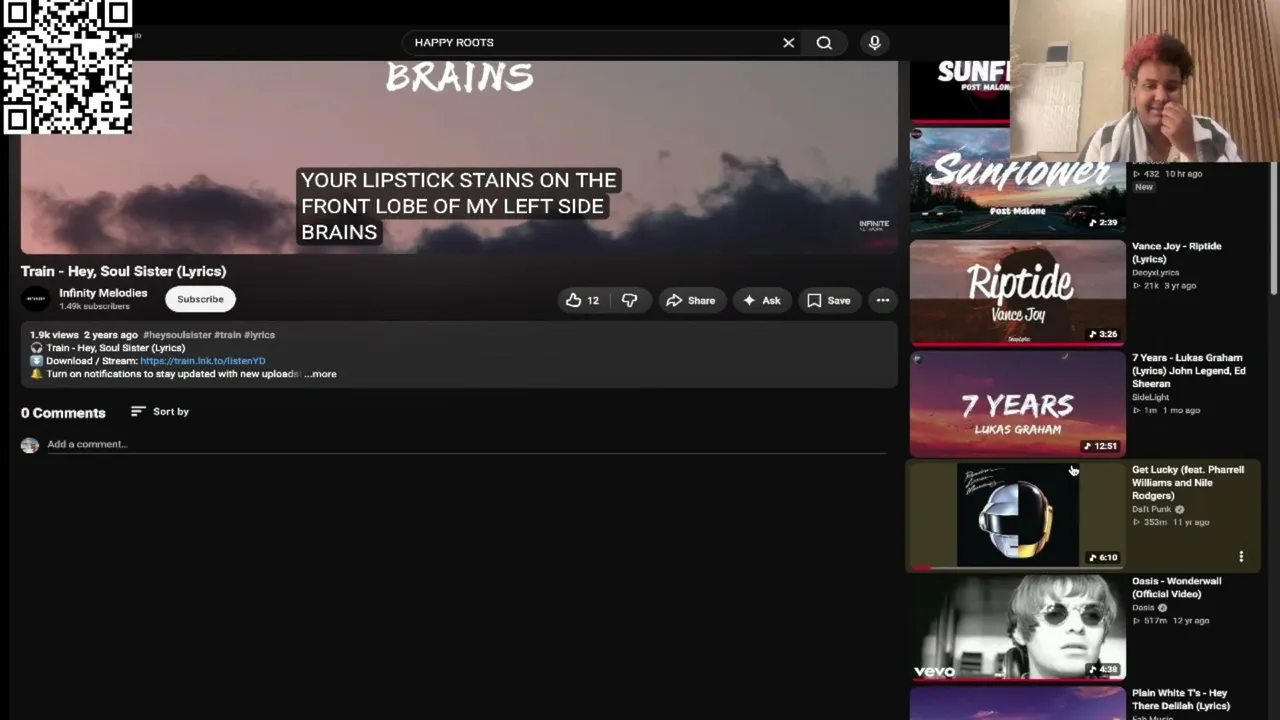The height and width of the screenshot is (720, 1280).
Task: Visit the Daft Punk channel under Get Lucky
Action: pyautogui.click(x=1152, y=510)
